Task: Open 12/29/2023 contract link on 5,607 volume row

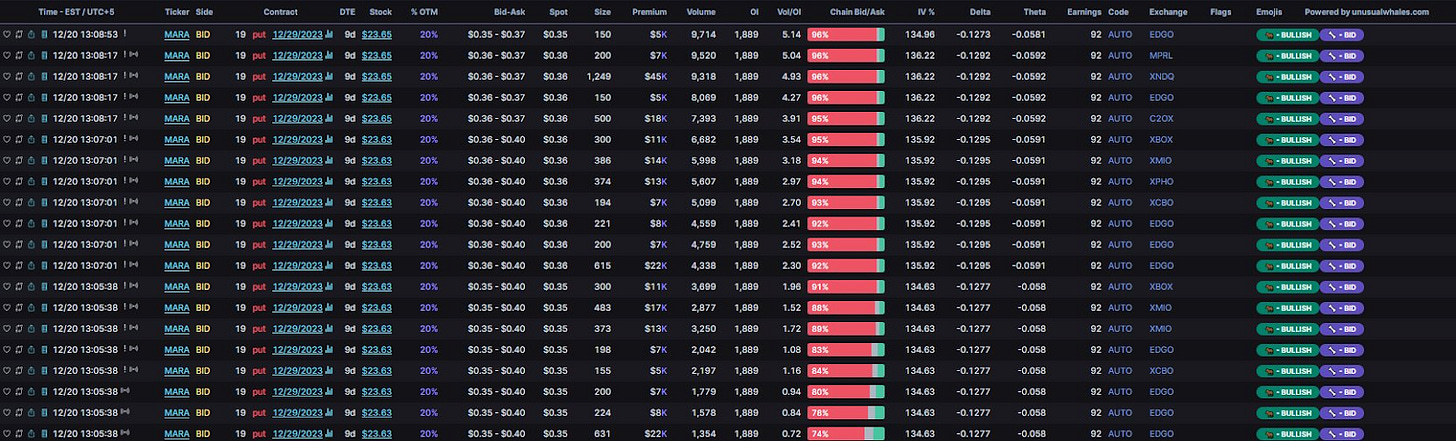Action: click(x=297, y=182)
